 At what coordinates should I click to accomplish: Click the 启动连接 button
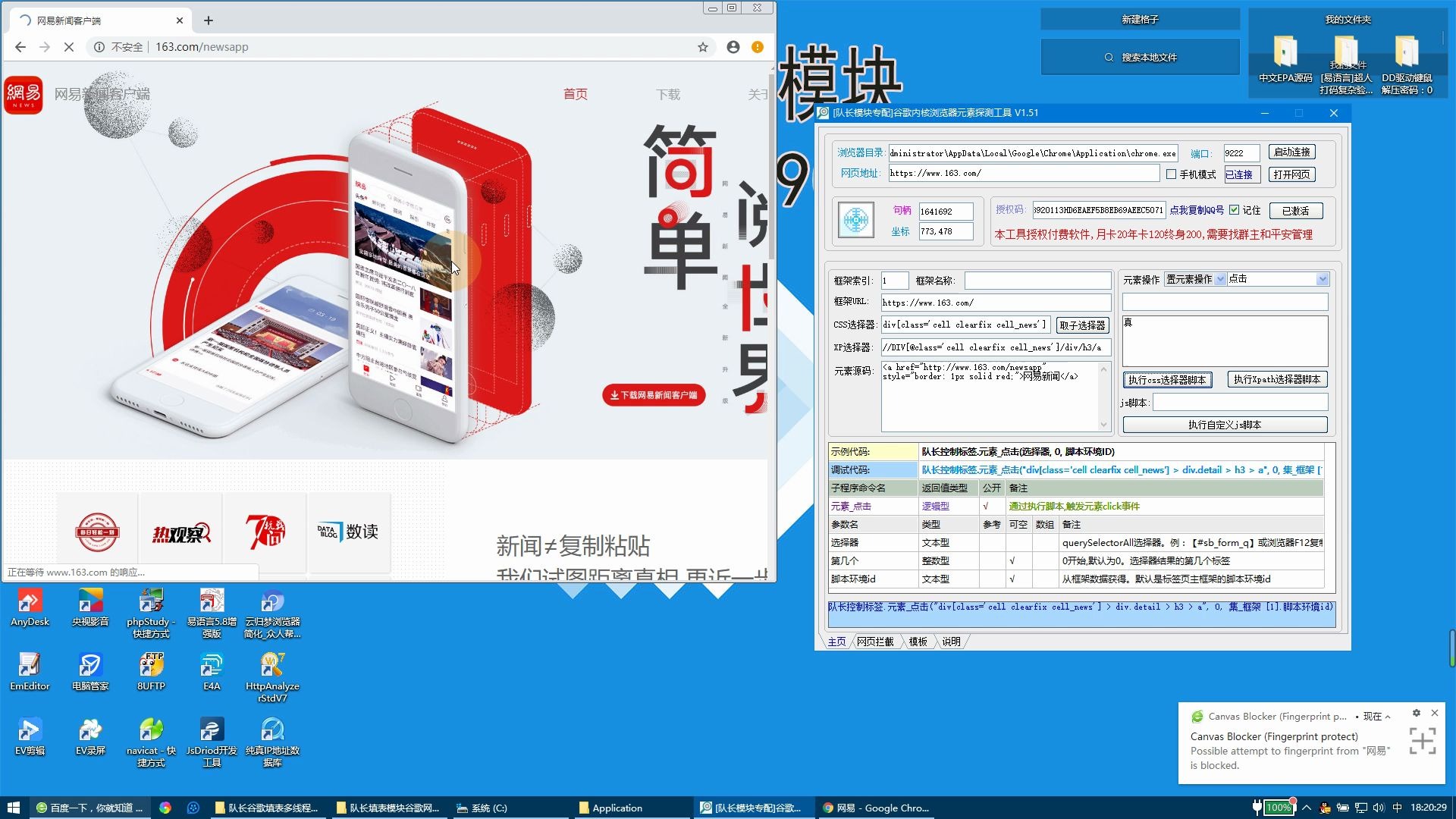(1292, 152)
